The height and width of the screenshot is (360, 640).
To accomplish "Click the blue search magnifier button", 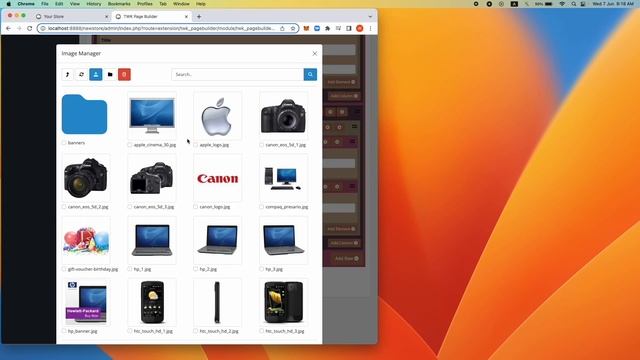I will click(310, 74).
